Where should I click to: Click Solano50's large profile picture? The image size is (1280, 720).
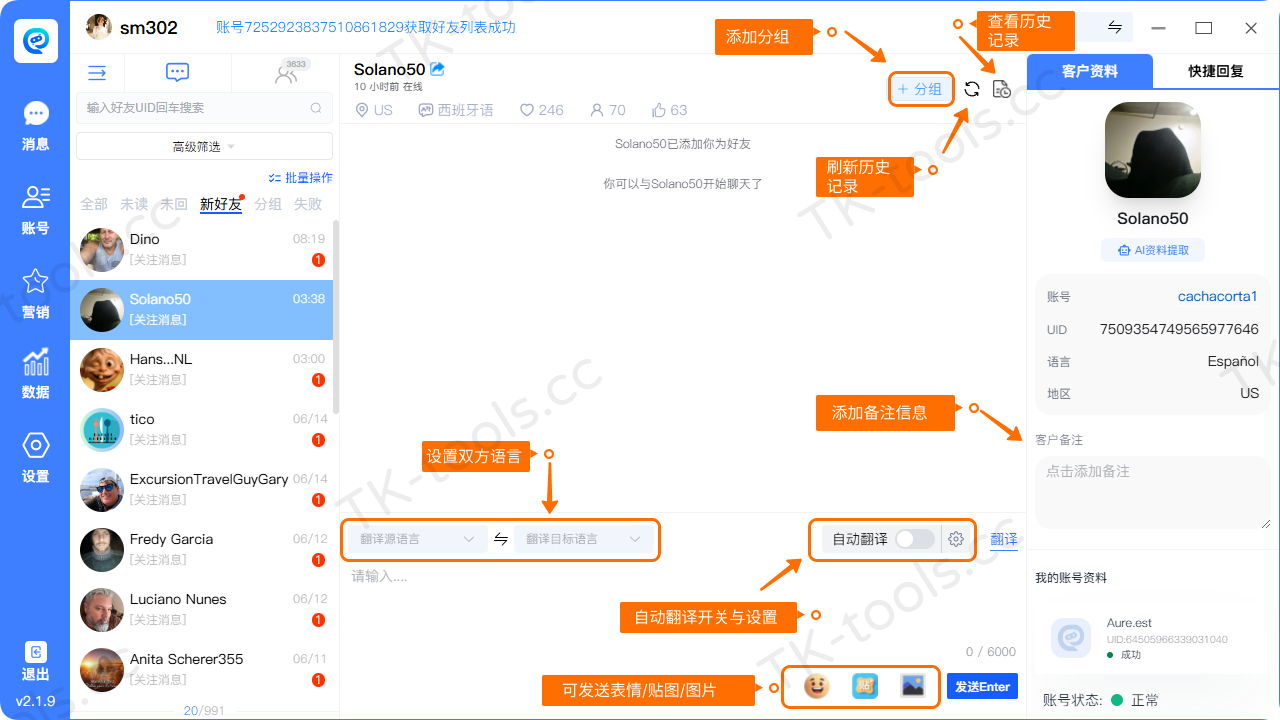coord(1153,150)
